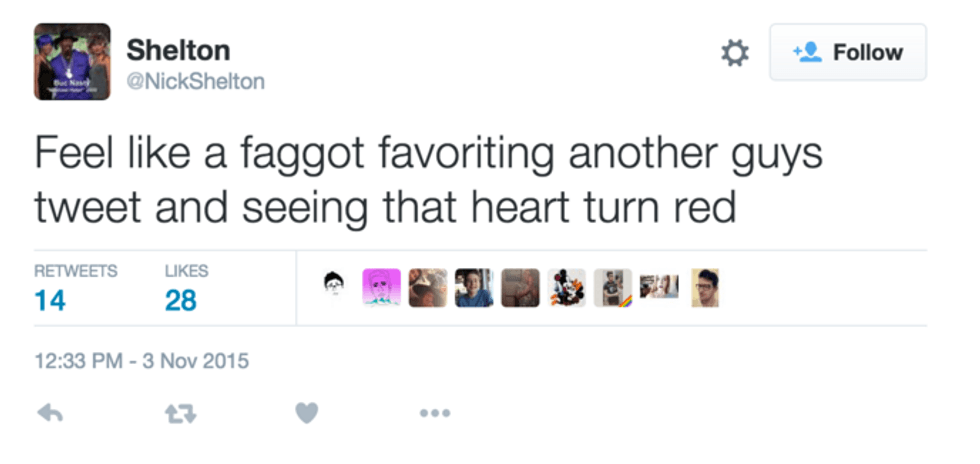Screen dimensions: 980x464
Task: Follow the NickShelton account
Action: [x=847, y=53]
